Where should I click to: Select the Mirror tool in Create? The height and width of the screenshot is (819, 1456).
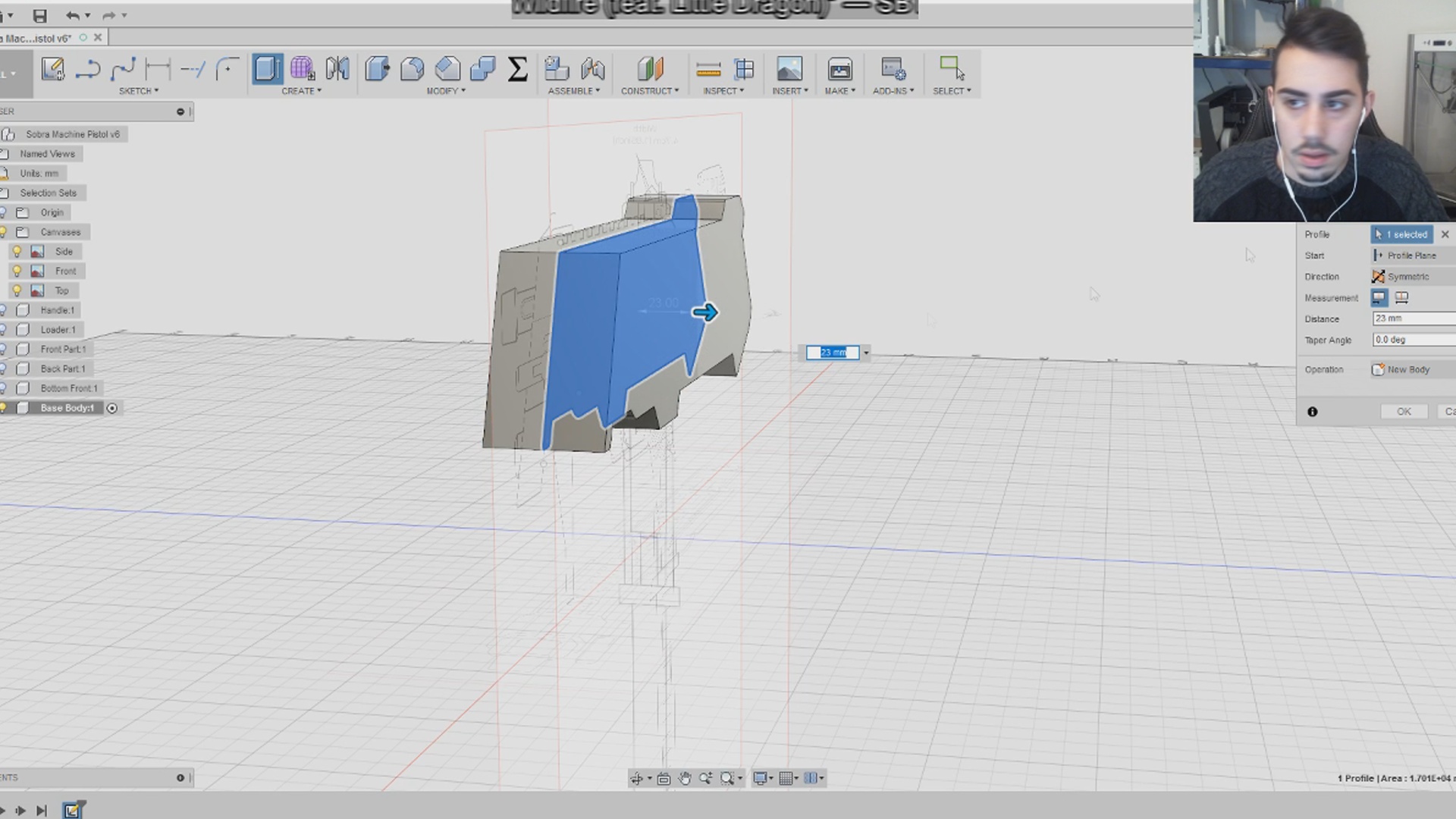[337, 69]
